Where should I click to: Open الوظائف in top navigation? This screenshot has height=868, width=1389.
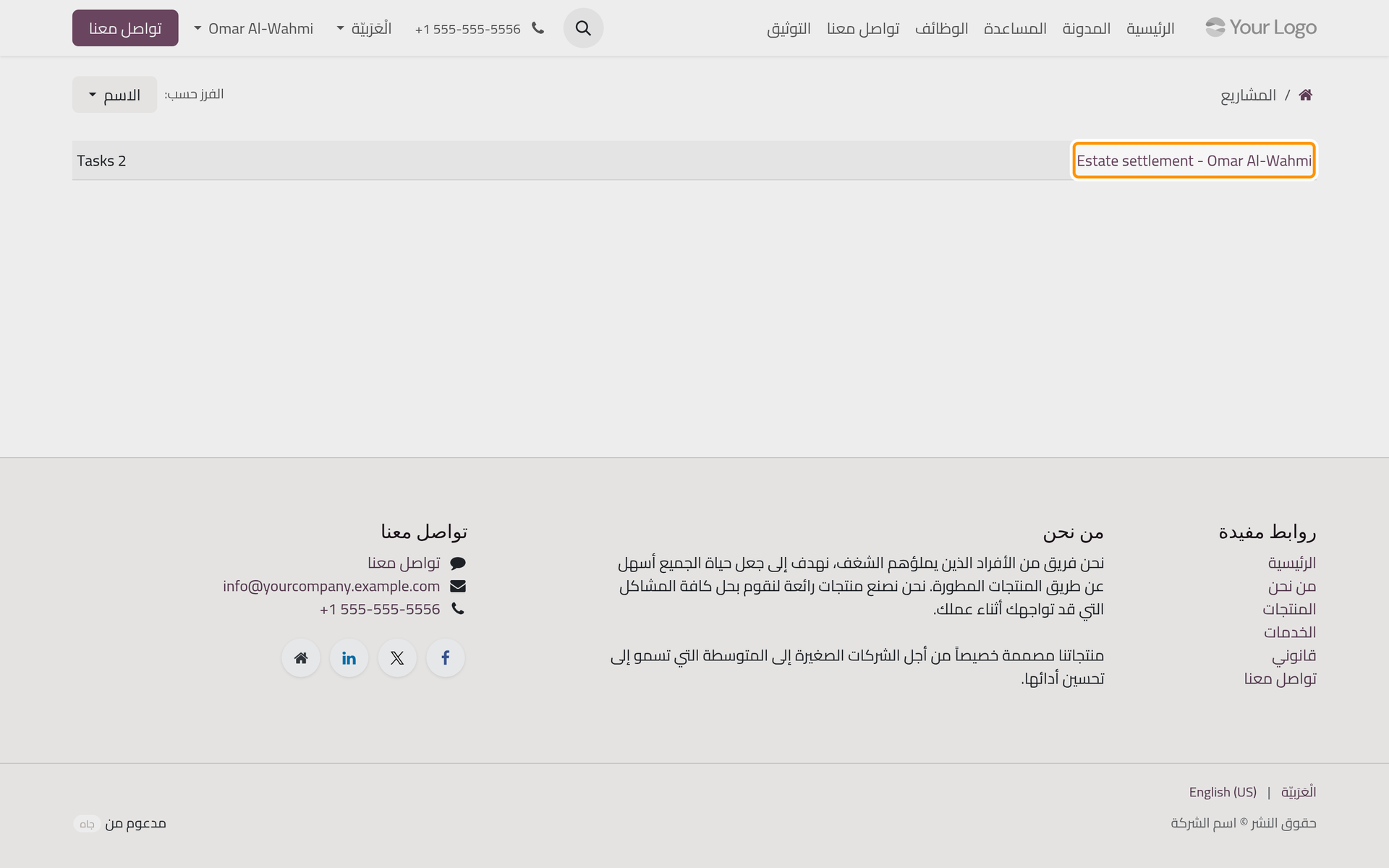click(942, 28)
